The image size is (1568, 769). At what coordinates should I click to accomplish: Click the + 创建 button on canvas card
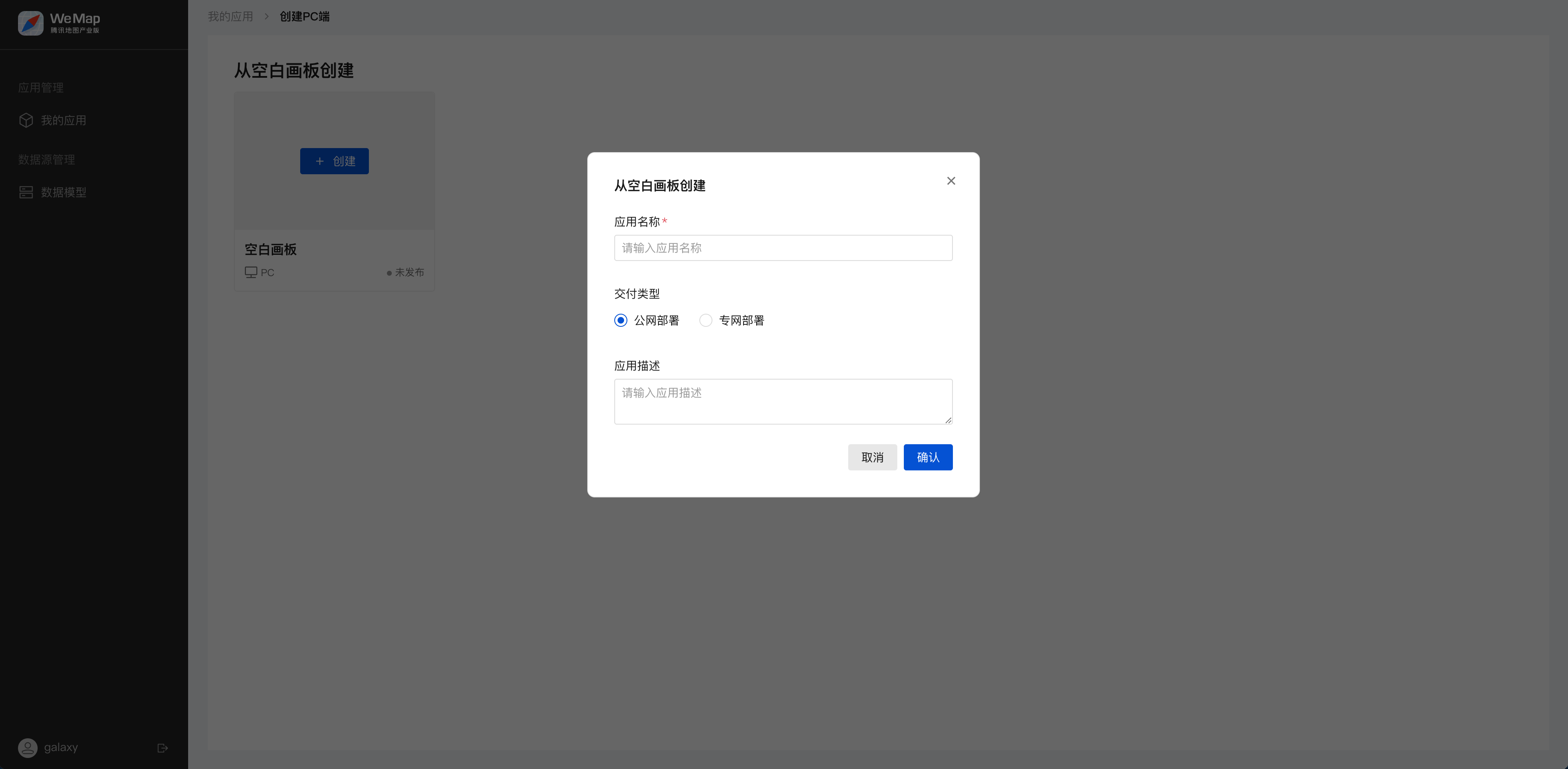[334, 161]
